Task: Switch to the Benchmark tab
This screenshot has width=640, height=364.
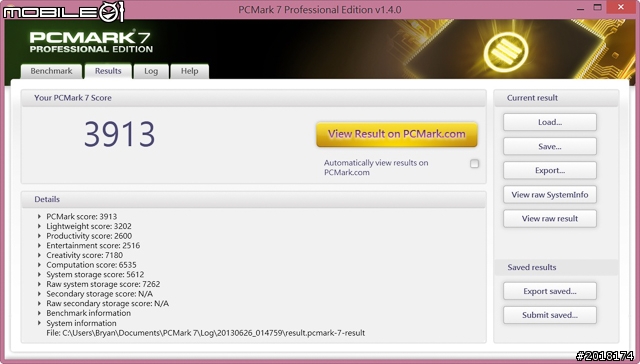Action: 51,71
